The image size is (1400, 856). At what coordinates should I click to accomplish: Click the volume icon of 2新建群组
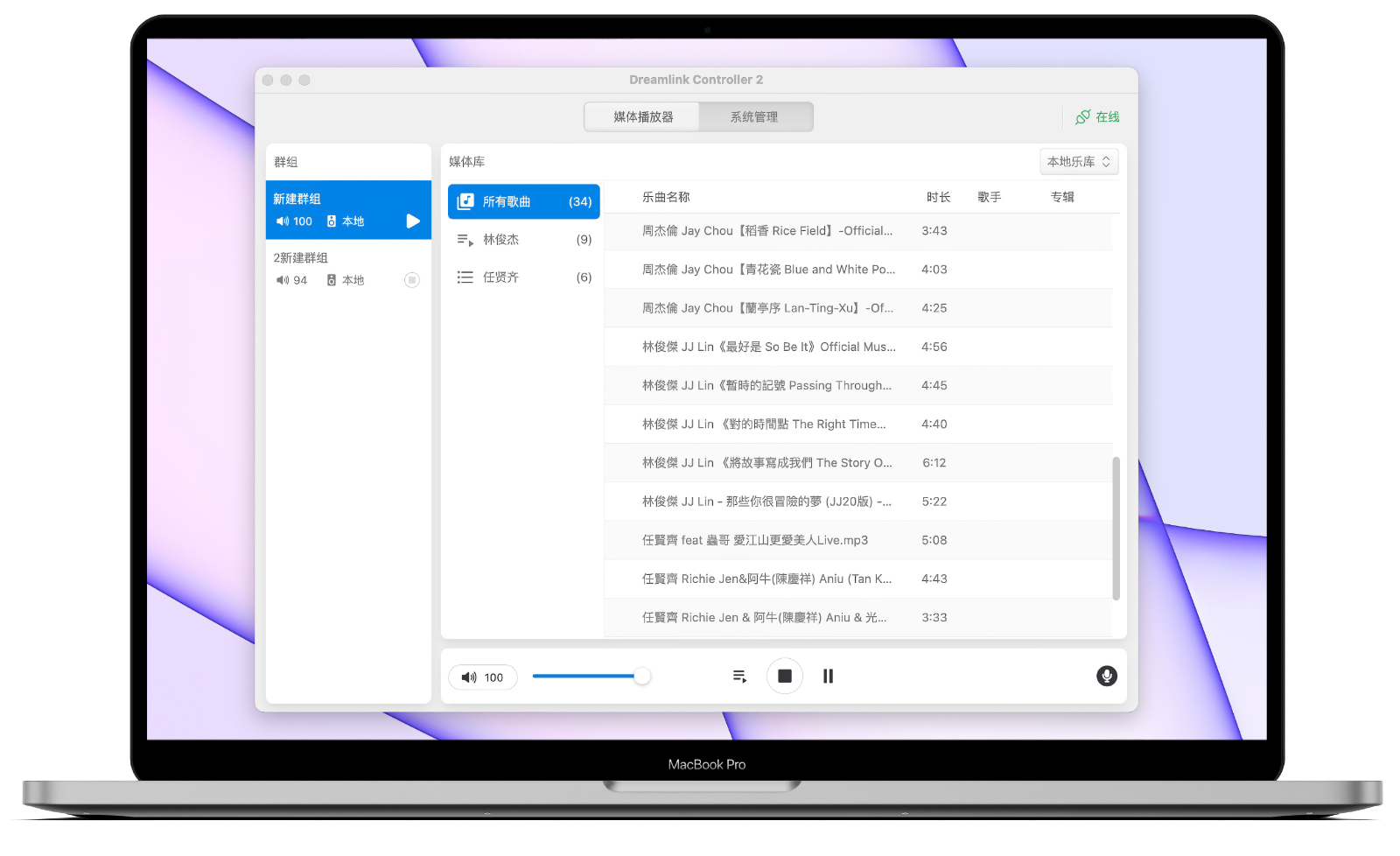coord(283,280)
